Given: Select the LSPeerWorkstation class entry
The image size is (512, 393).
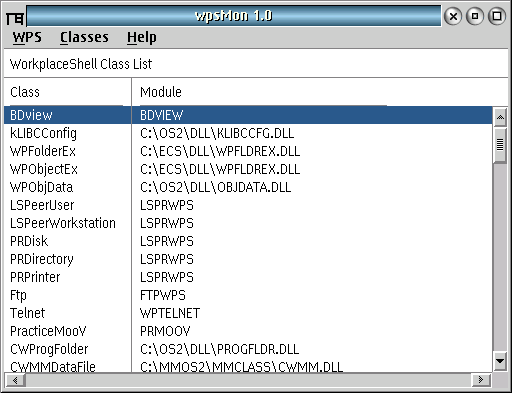Looking at the screenshot, I should (x=63, y=223).
